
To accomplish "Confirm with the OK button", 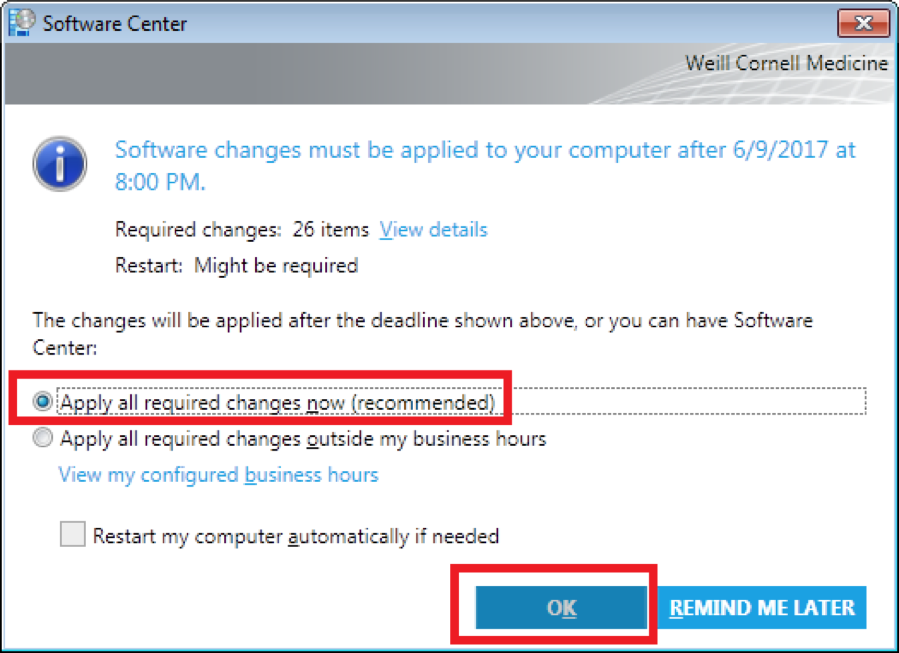I will [x=561, y=608].
